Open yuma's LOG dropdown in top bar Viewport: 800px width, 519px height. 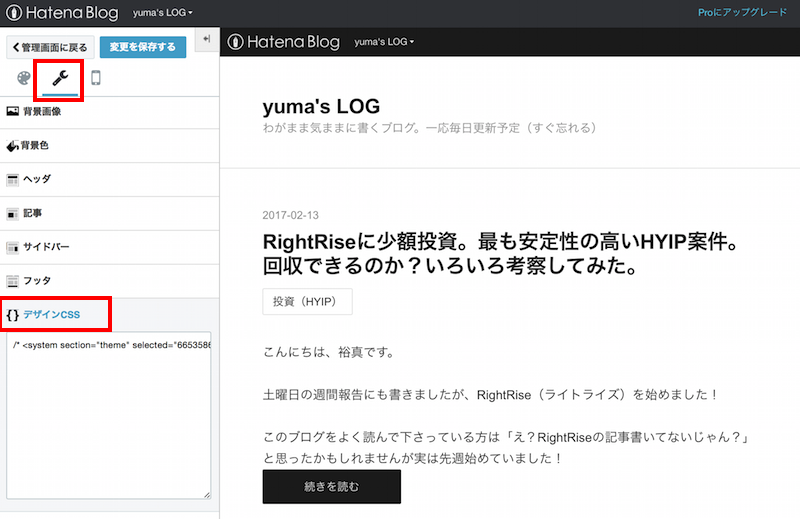coord(162,13)
